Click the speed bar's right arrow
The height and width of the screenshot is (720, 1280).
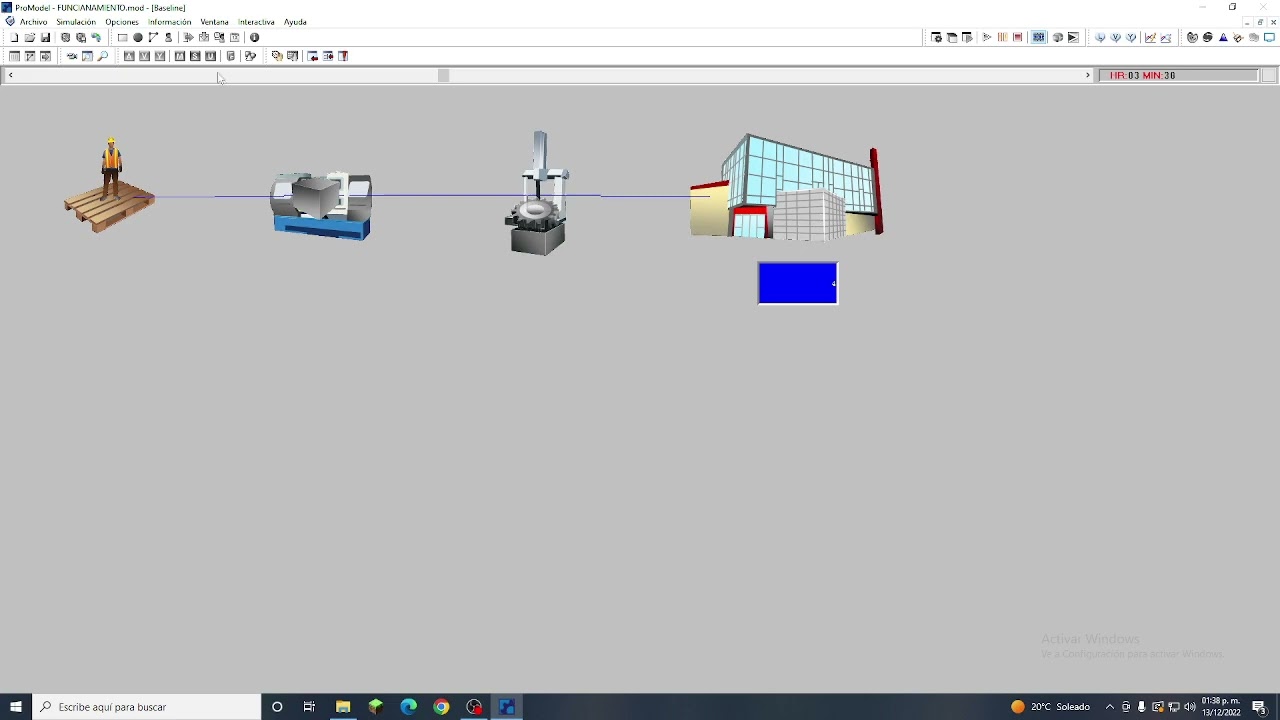point(1088,76)
